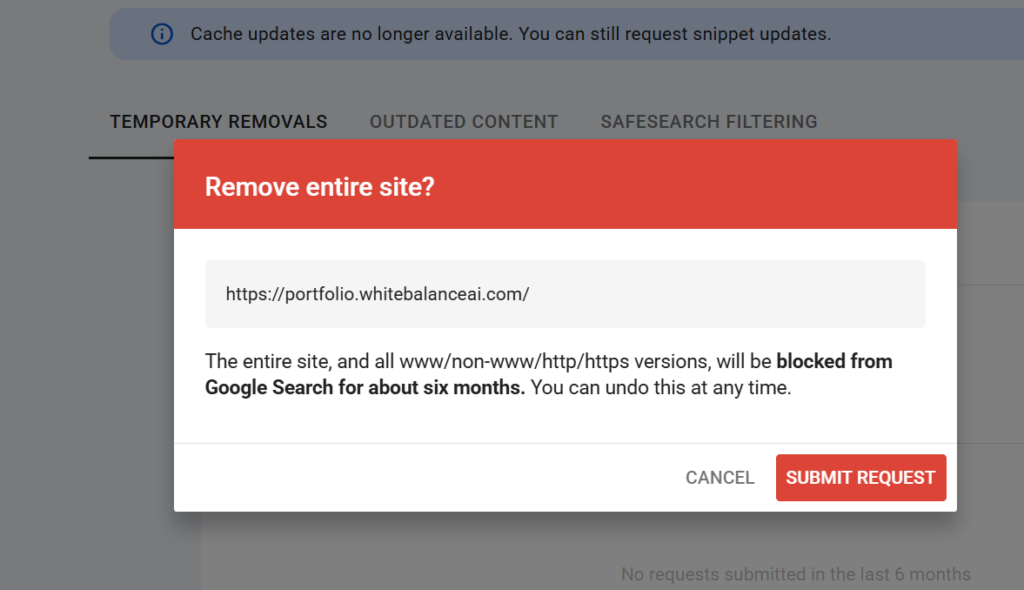Switch to the Temporary Removals tab
The image size is (1024, 590).
(x=218, y=122)
